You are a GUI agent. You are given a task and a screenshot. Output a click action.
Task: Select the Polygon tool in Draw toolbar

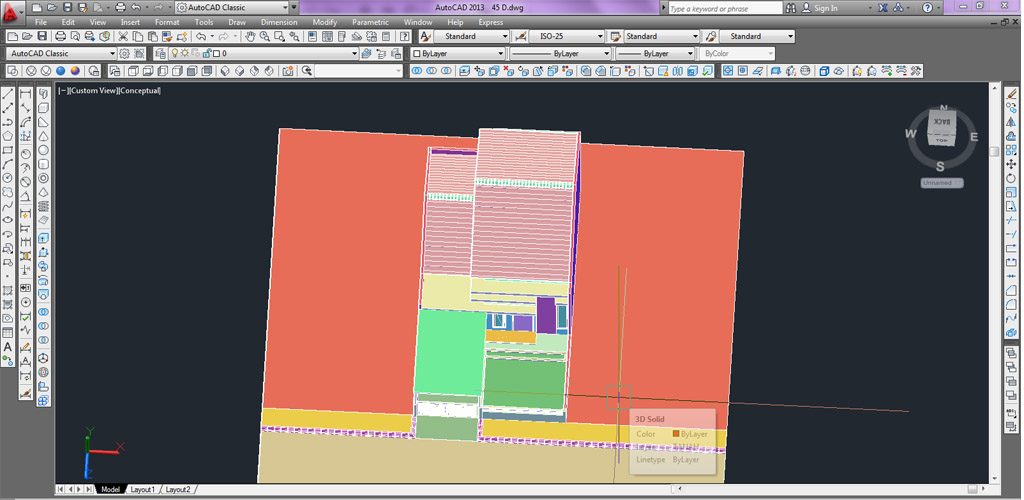coord(8,136)
